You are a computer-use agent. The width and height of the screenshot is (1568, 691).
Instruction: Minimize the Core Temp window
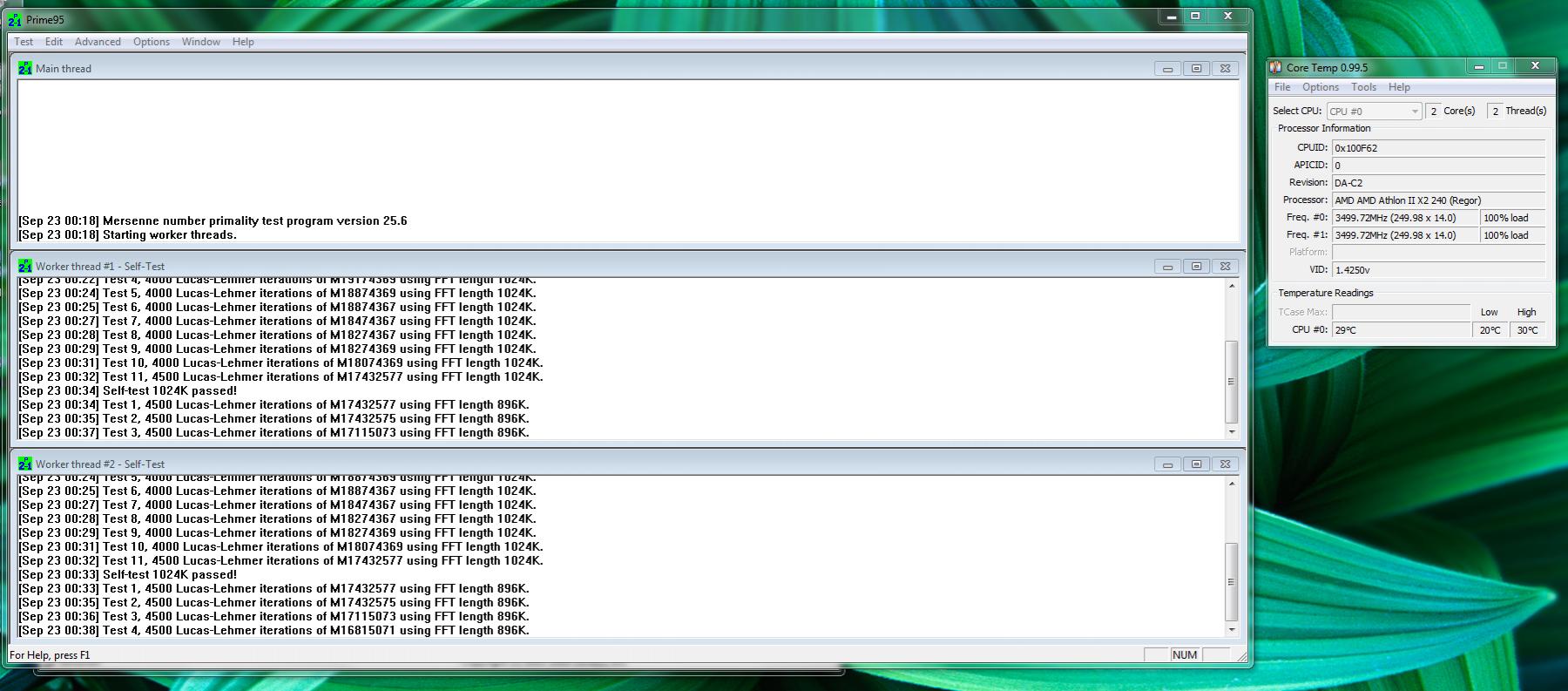tap(1478, 66)
